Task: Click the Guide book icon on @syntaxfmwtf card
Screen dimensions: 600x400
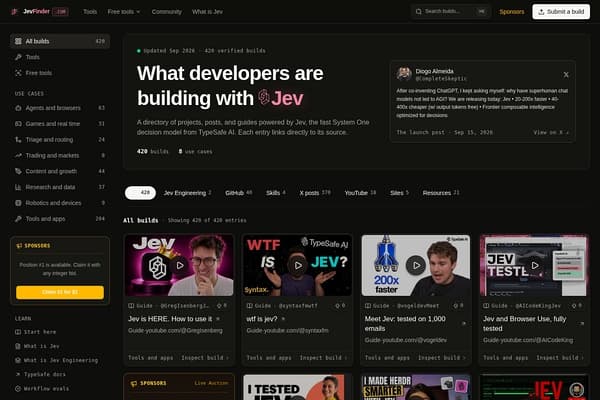Action: click(249, 306)
